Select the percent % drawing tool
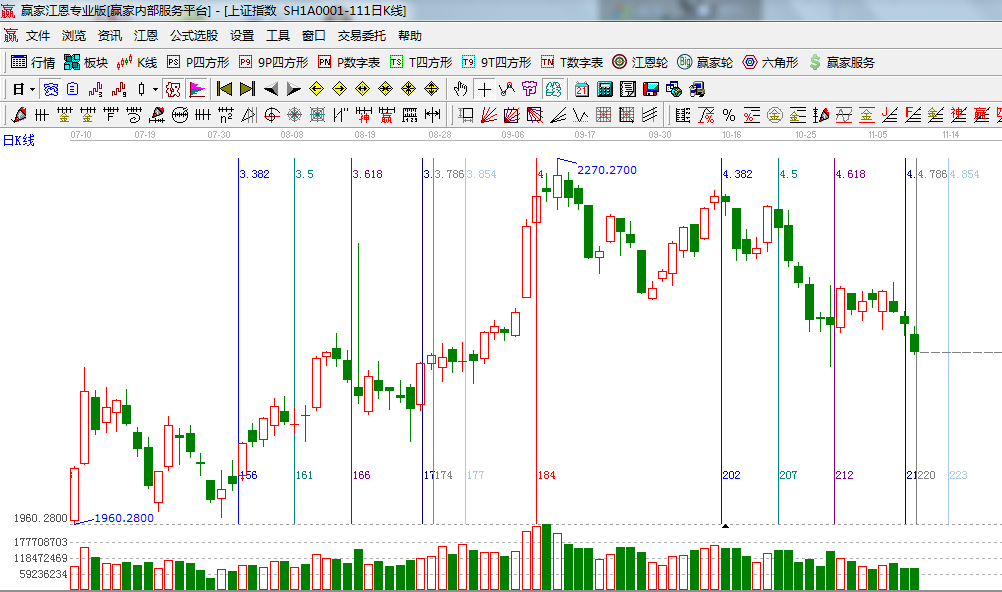This screenshot has height=592, width=1002. (728, 114)
